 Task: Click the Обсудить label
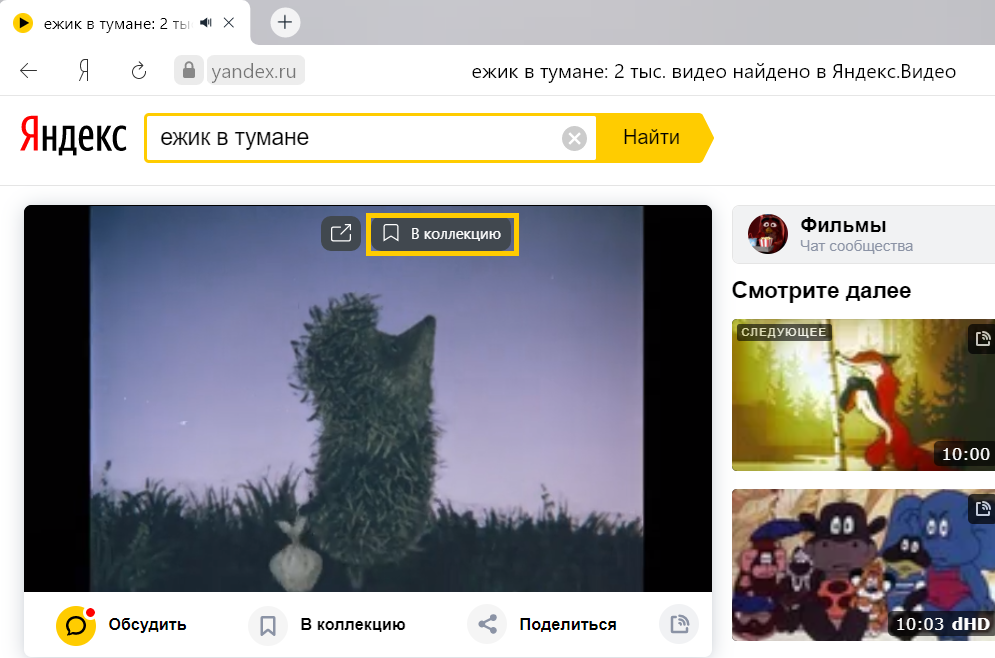(147, 625)
